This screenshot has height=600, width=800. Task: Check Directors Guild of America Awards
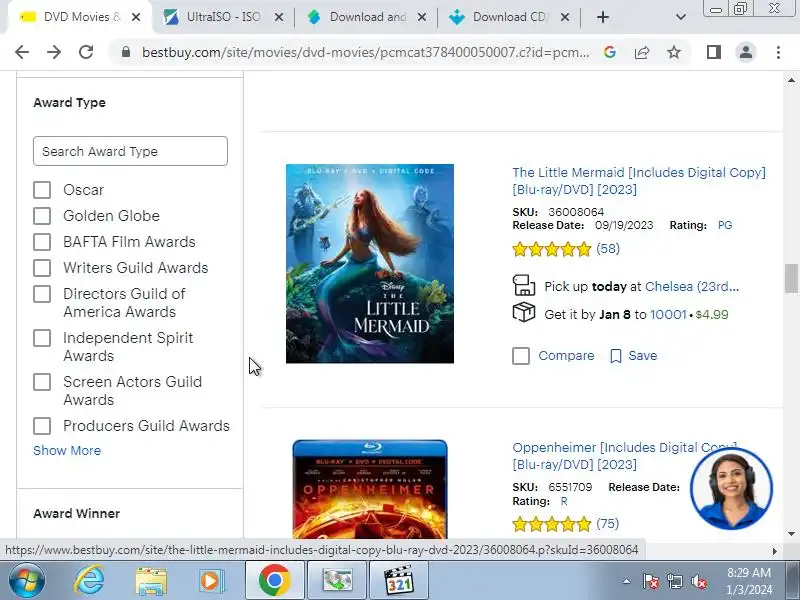click(x=42, y=294)
